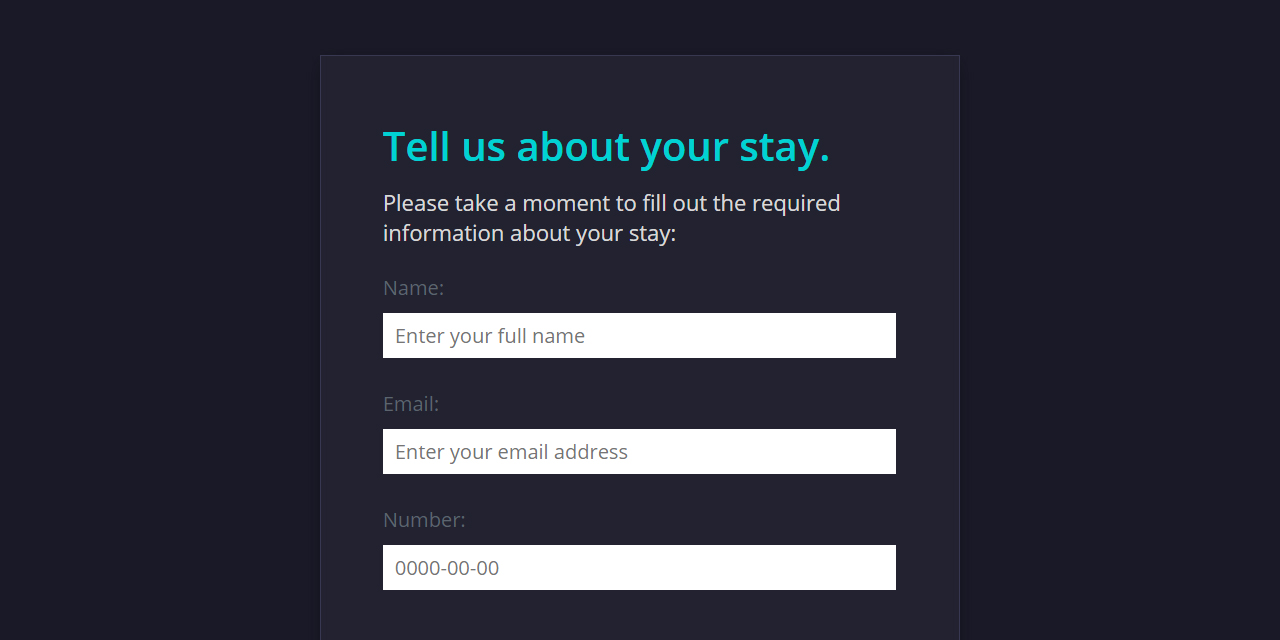Screen dimensions: 1280x640
Task: Click the word 'stay.' in the teal heading
Action: pos(783,146)
